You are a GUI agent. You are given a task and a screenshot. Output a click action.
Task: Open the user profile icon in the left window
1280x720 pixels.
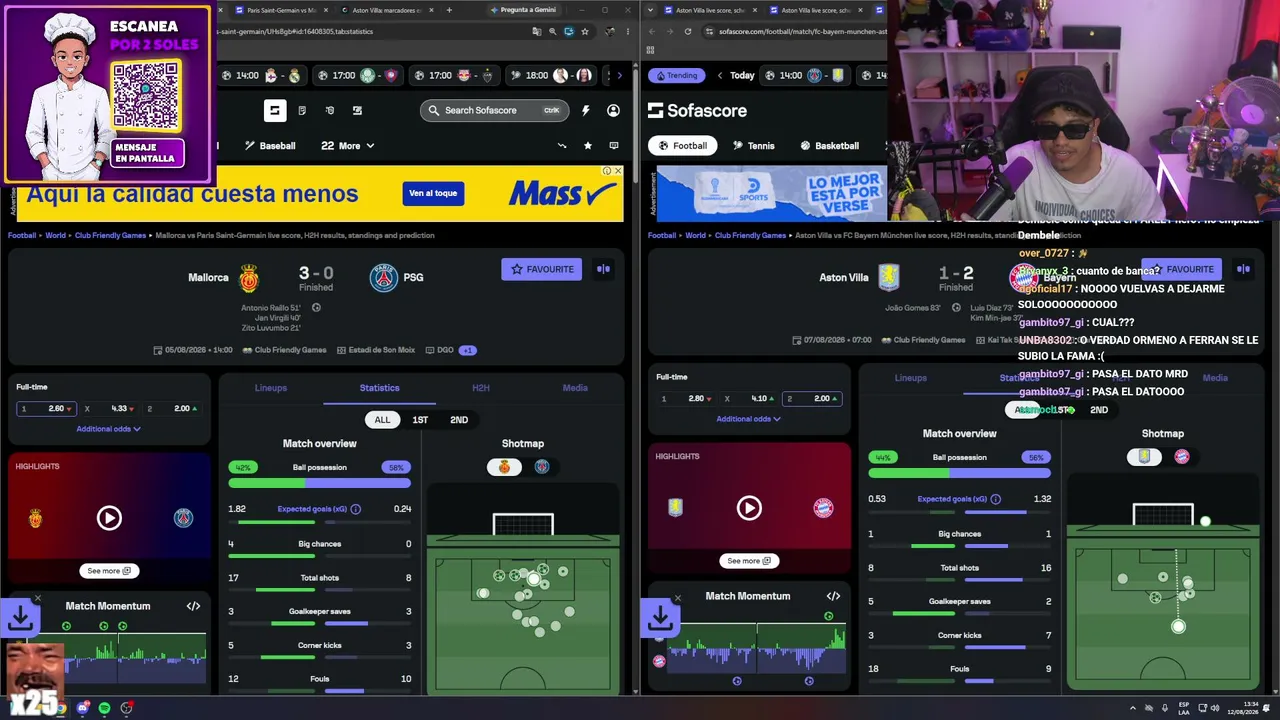click(x=613, y=110)
